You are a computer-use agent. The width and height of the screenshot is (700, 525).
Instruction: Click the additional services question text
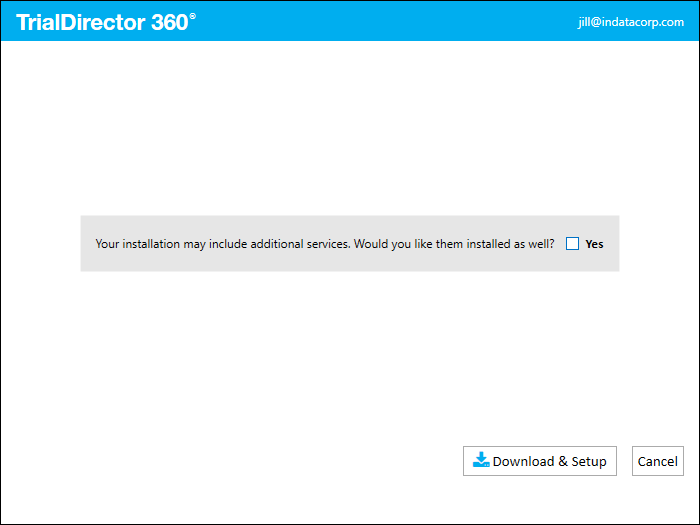(x=325, y=244)
